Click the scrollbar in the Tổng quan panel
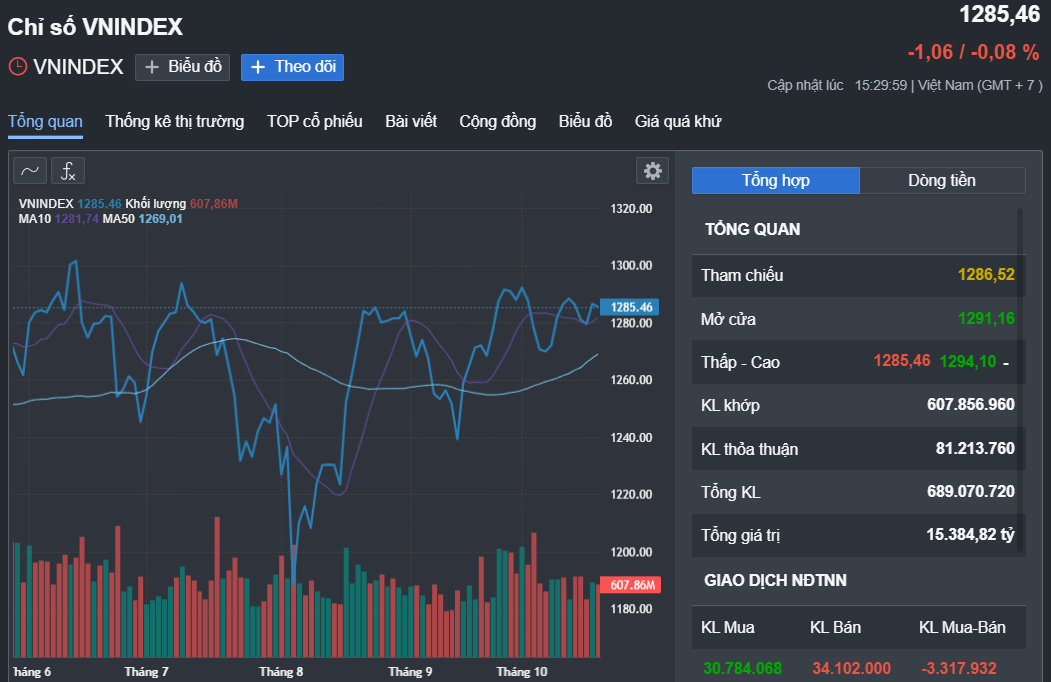Screen dimensions: 1051x682 tap(1020, 380)
